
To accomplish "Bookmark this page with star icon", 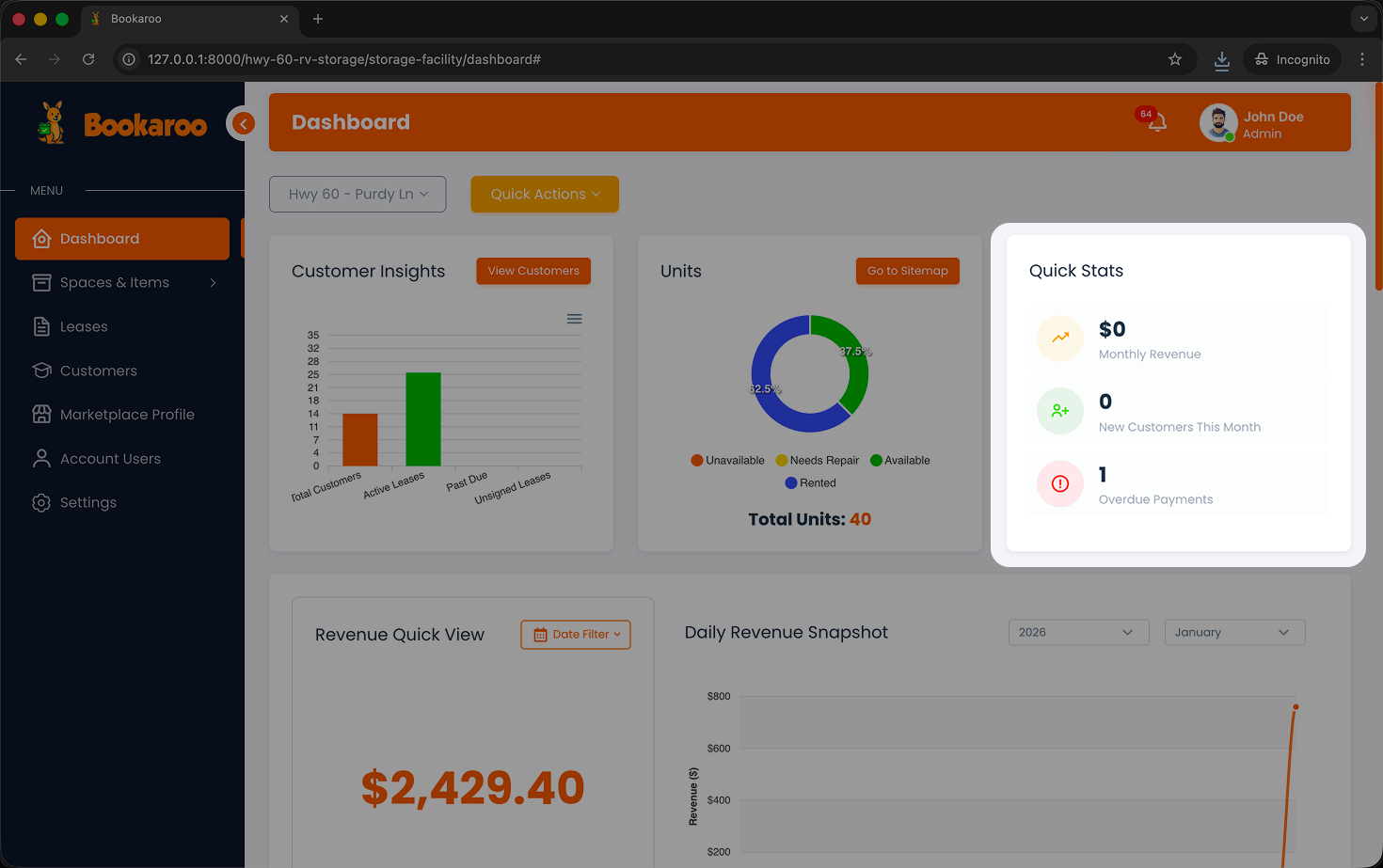I will [1175, 59].
